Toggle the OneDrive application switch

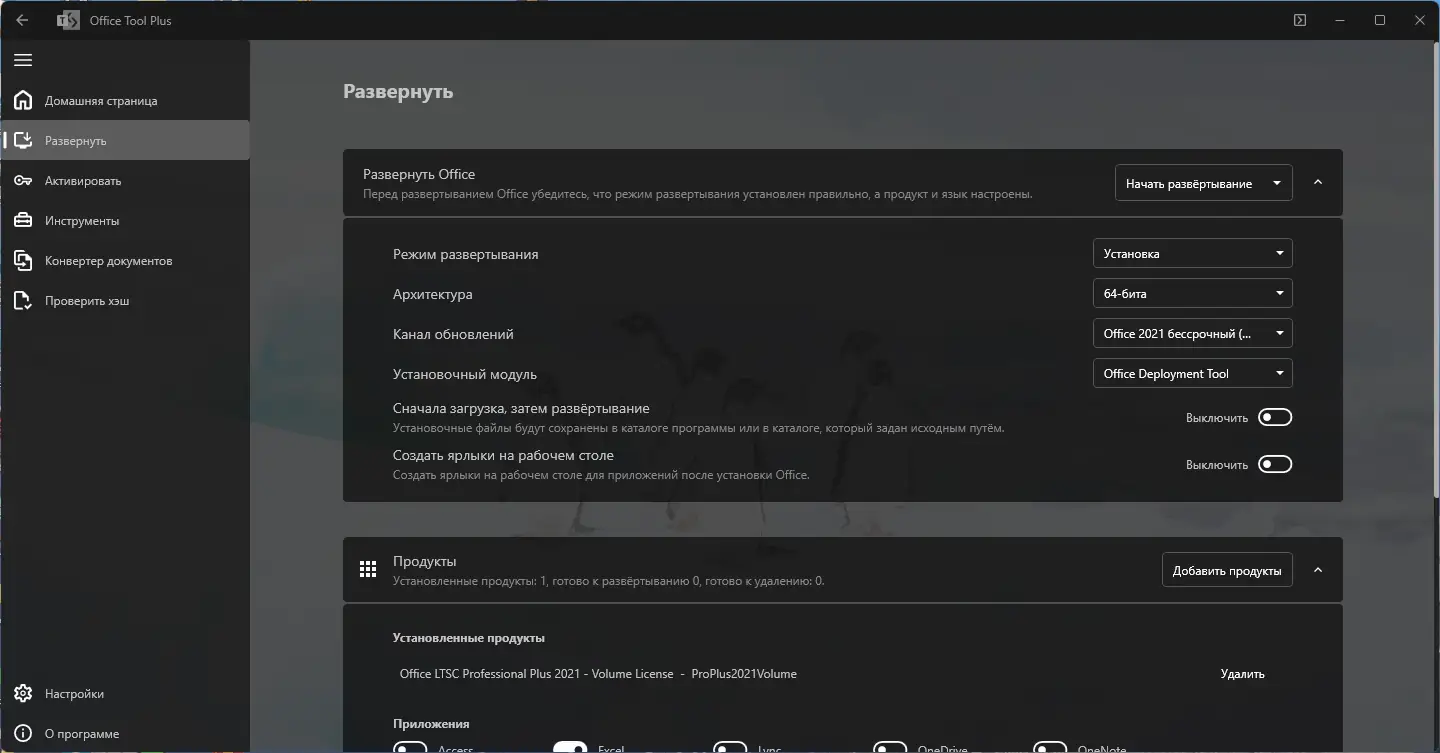[890, 748]
